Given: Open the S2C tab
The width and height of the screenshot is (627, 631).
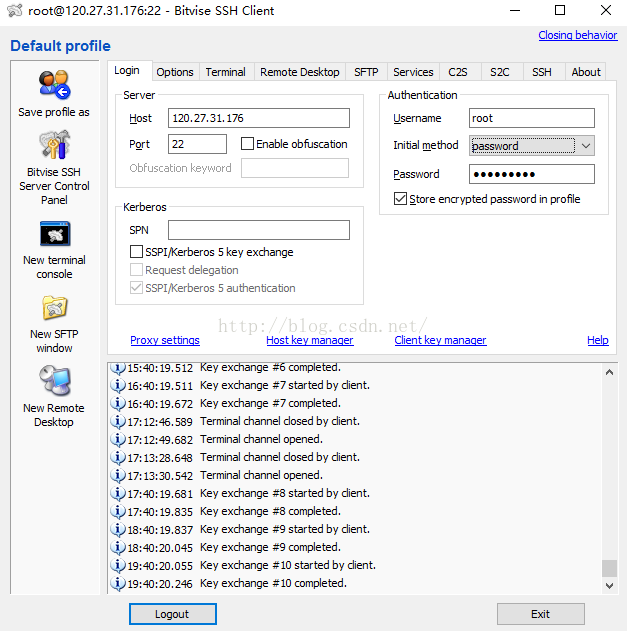Looking at the screenshot, I should click(500, 72).
